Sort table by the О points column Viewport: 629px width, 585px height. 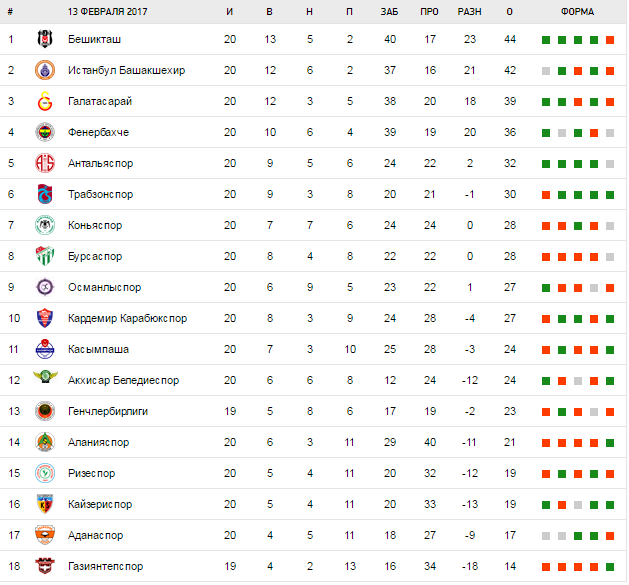(x=510, y=12)
